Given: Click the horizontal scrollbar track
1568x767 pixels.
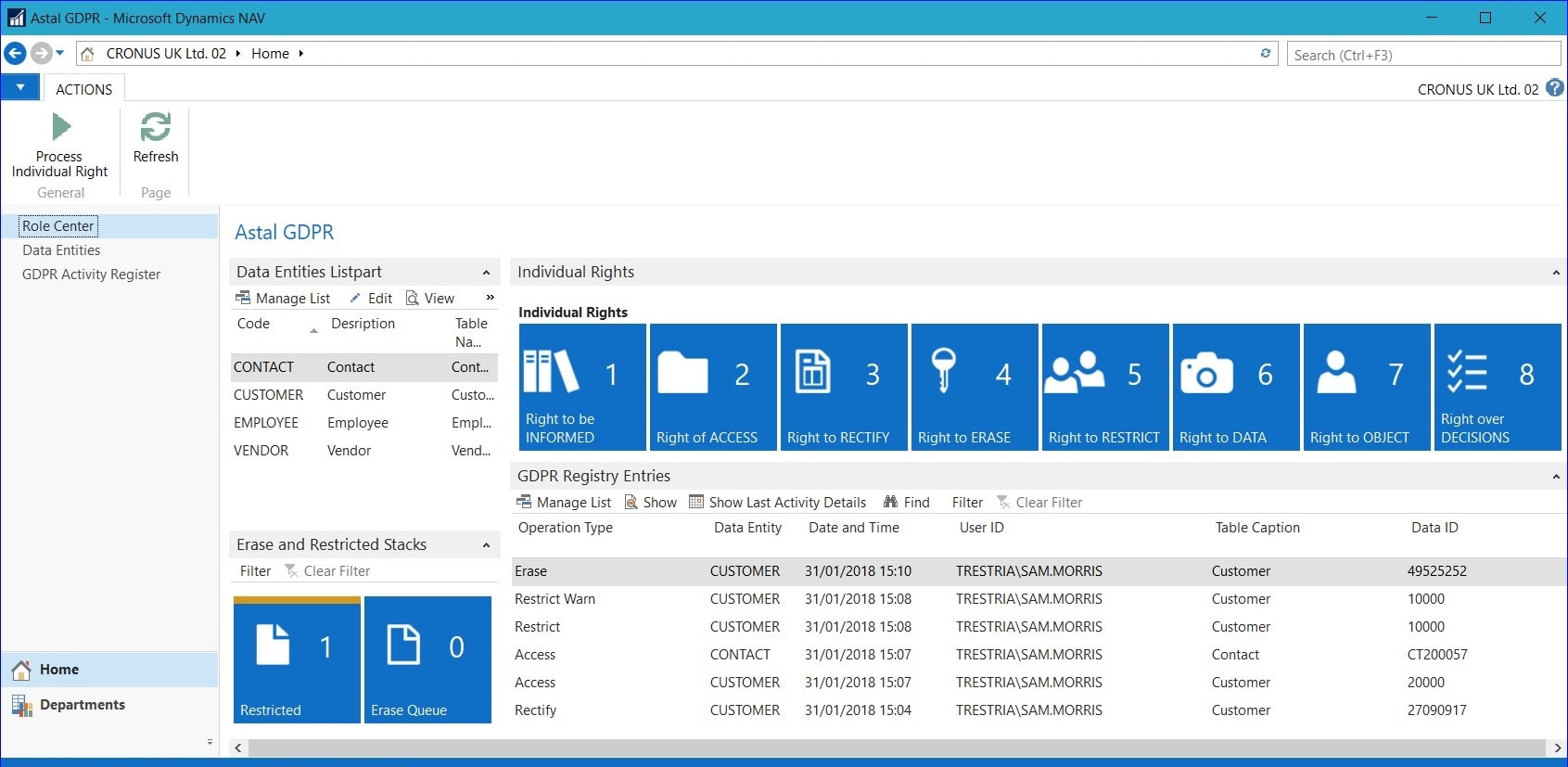Looking at the screenshot, I should point(897,748).
